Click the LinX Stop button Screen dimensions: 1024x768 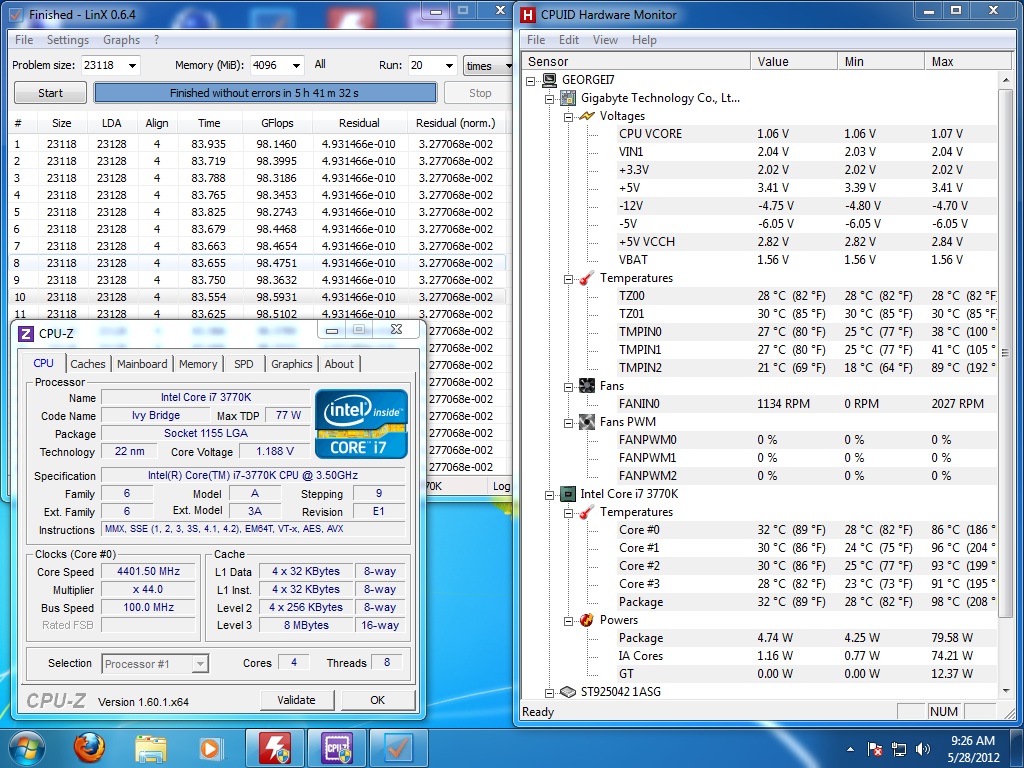point(480,93)
